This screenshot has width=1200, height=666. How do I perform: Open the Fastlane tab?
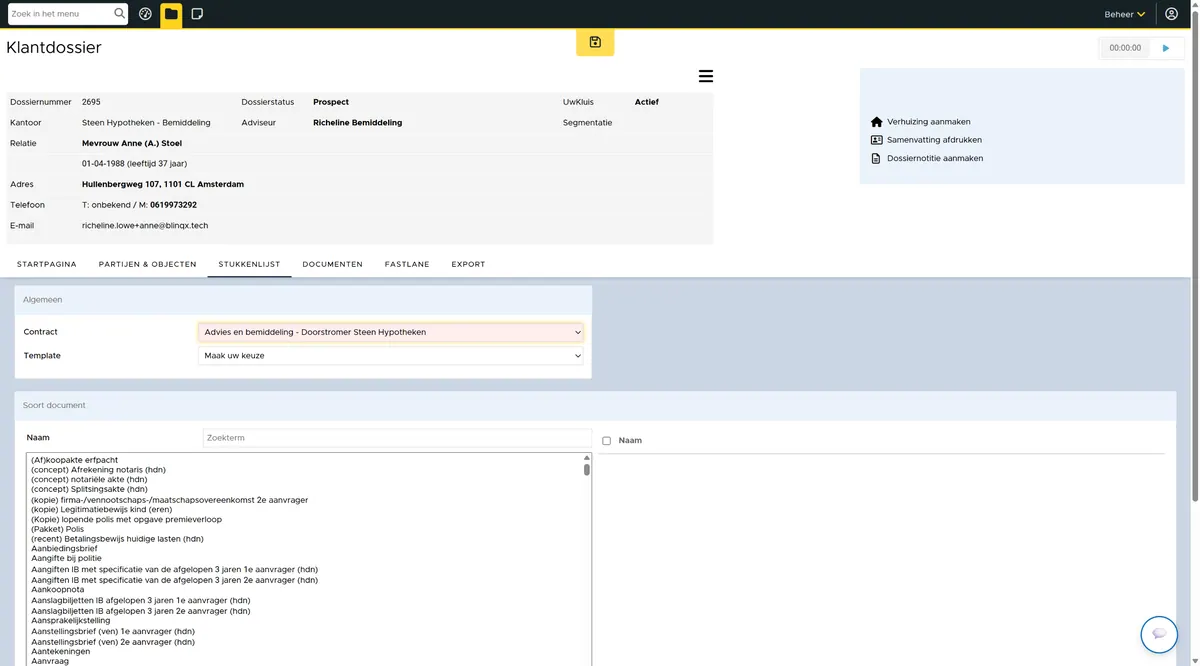pyautogui.click(x=407, y=264)
